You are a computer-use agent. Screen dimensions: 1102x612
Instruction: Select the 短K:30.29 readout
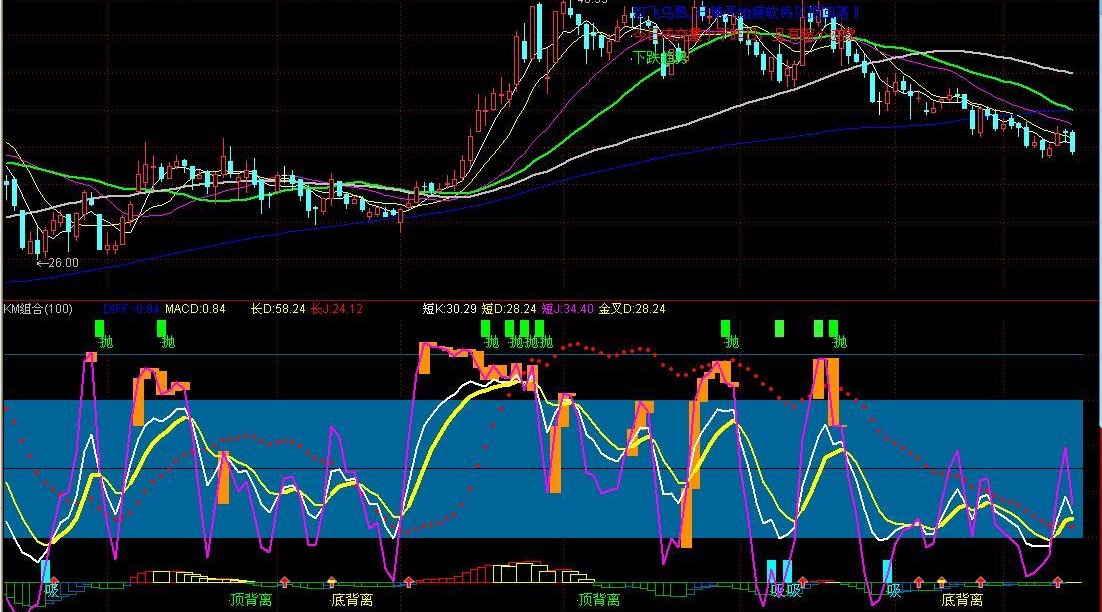pos(450,308)
